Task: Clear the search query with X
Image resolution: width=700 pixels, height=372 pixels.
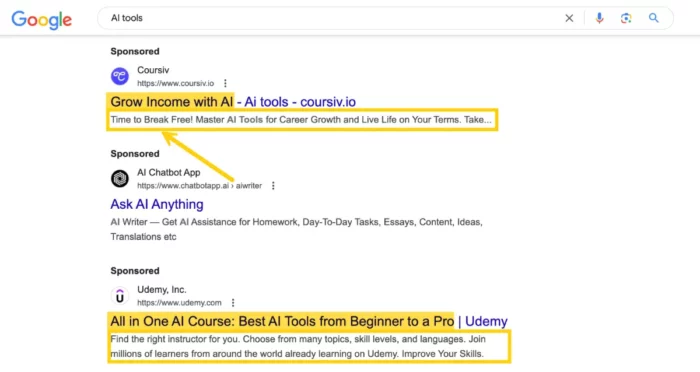Action: [x=569, y=18]
